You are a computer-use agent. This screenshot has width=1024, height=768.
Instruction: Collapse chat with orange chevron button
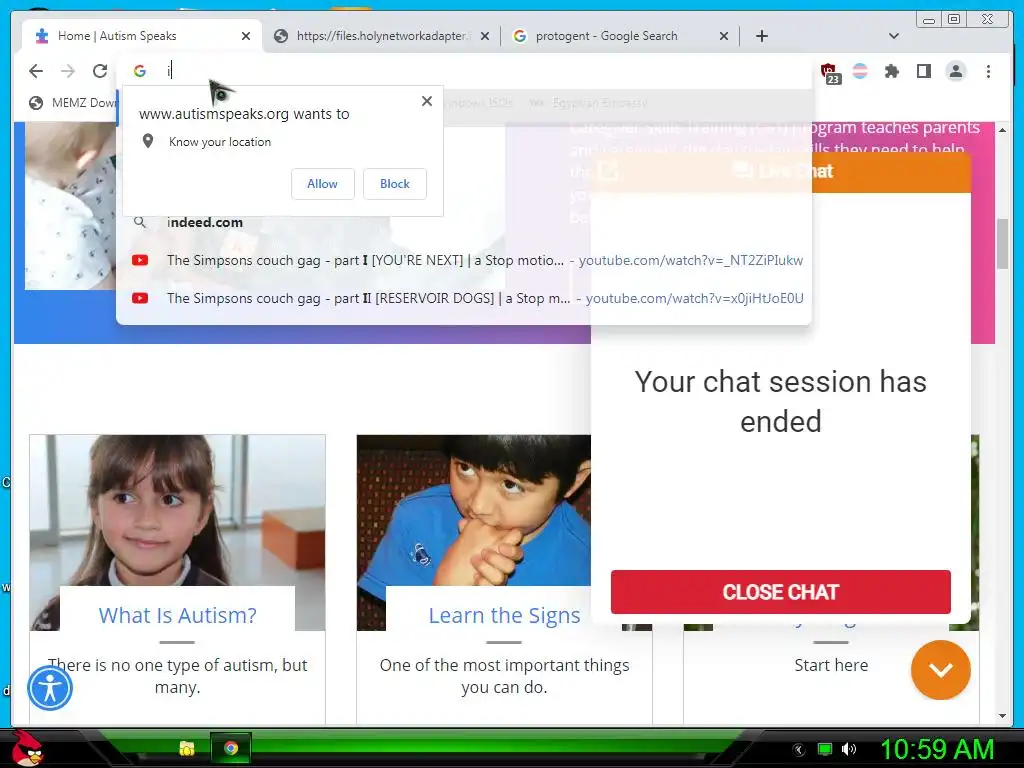(x=940, y=669)
